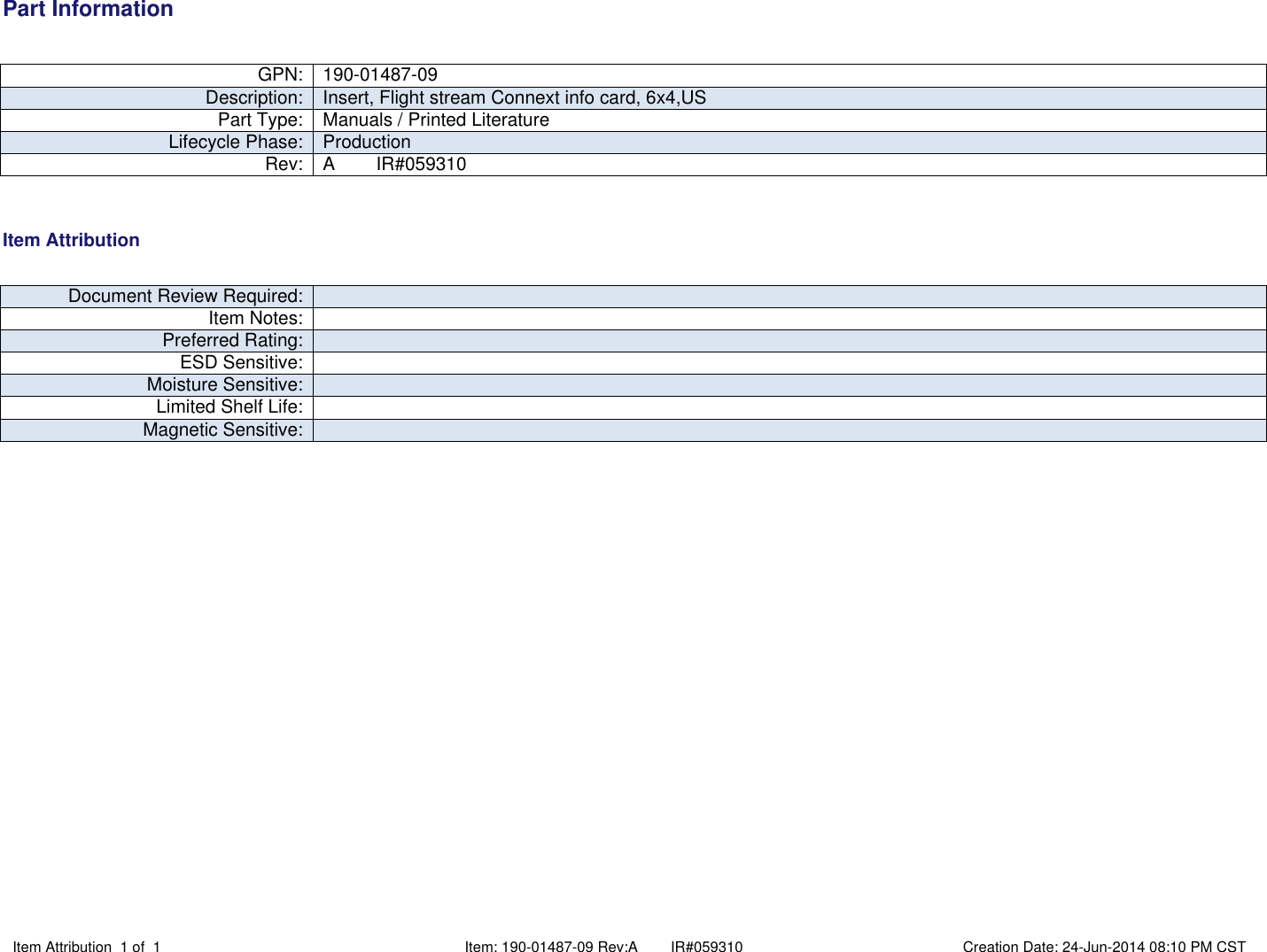Select 'A IR#059310' in the Rev row
This screenshot has height=952, width=1267.
[394, 165]
